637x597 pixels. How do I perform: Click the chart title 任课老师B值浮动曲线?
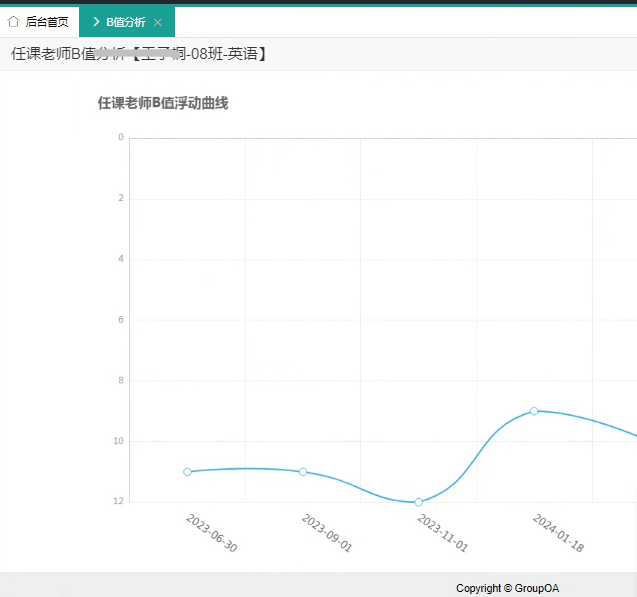pos(163,103)
